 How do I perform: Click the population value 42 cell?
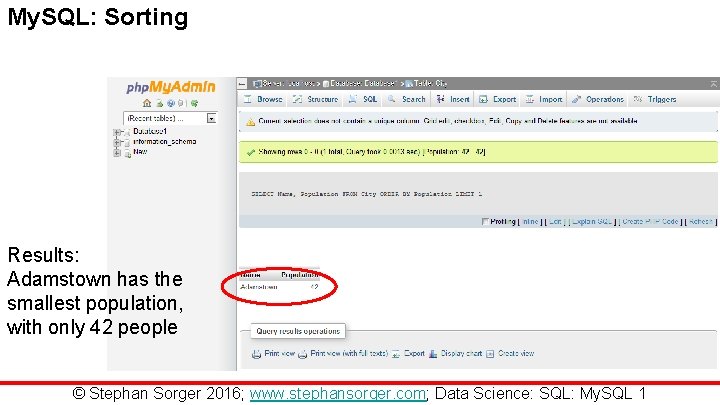click(314, 287)
